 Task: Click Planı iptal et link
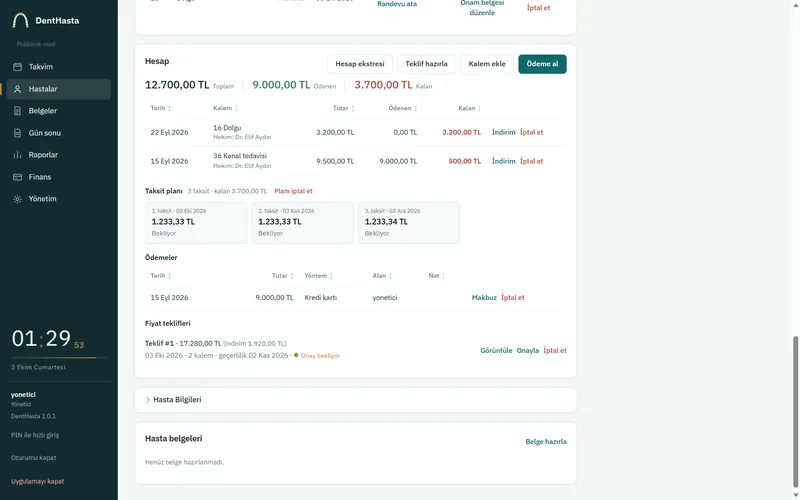tap(293, 191)
